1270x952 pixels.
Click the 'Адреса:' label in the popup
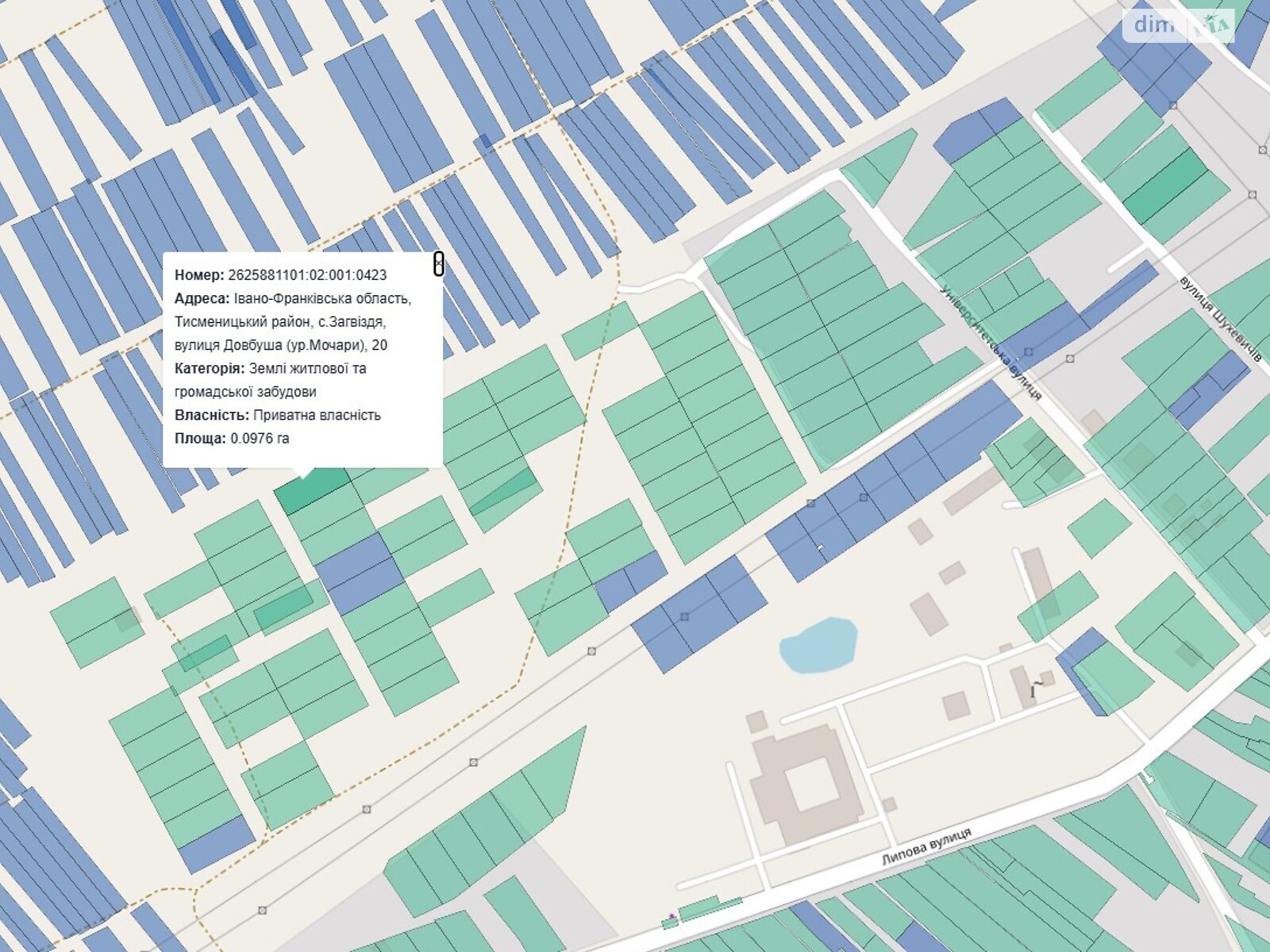(202, 298)
